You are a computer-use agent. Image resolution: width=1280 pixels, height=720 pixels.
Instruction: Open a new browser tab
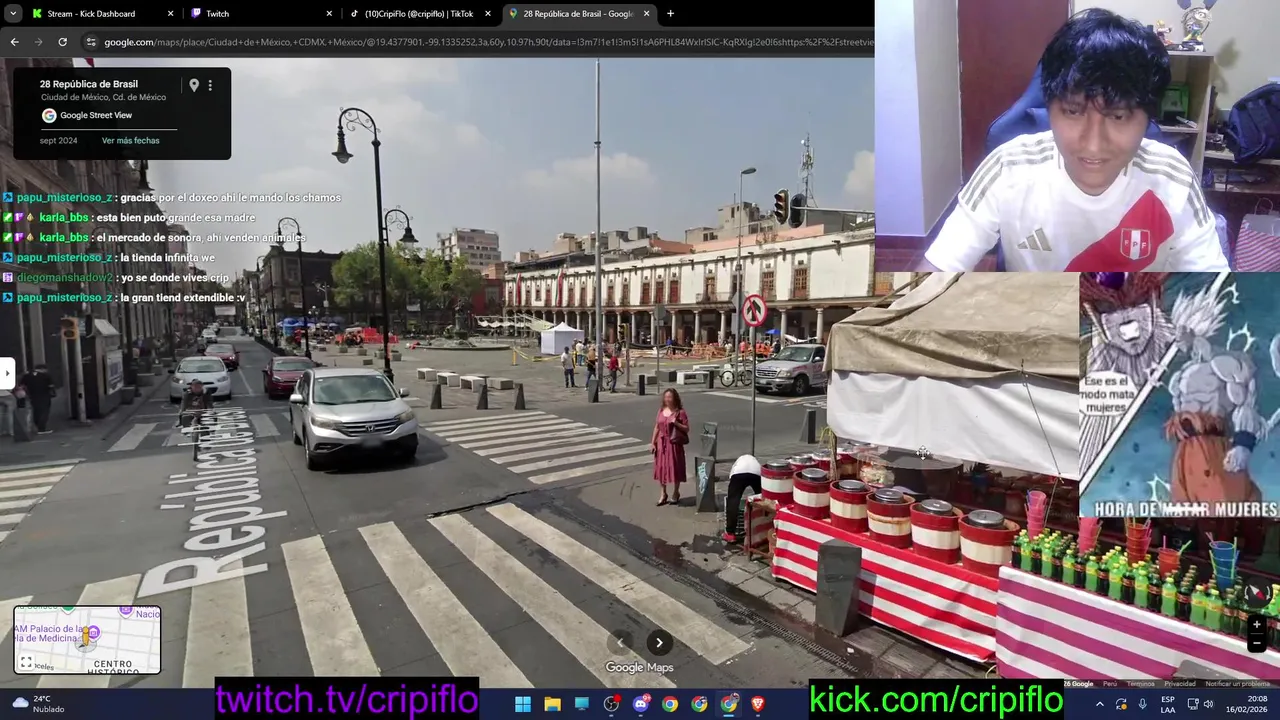(670, 13)
